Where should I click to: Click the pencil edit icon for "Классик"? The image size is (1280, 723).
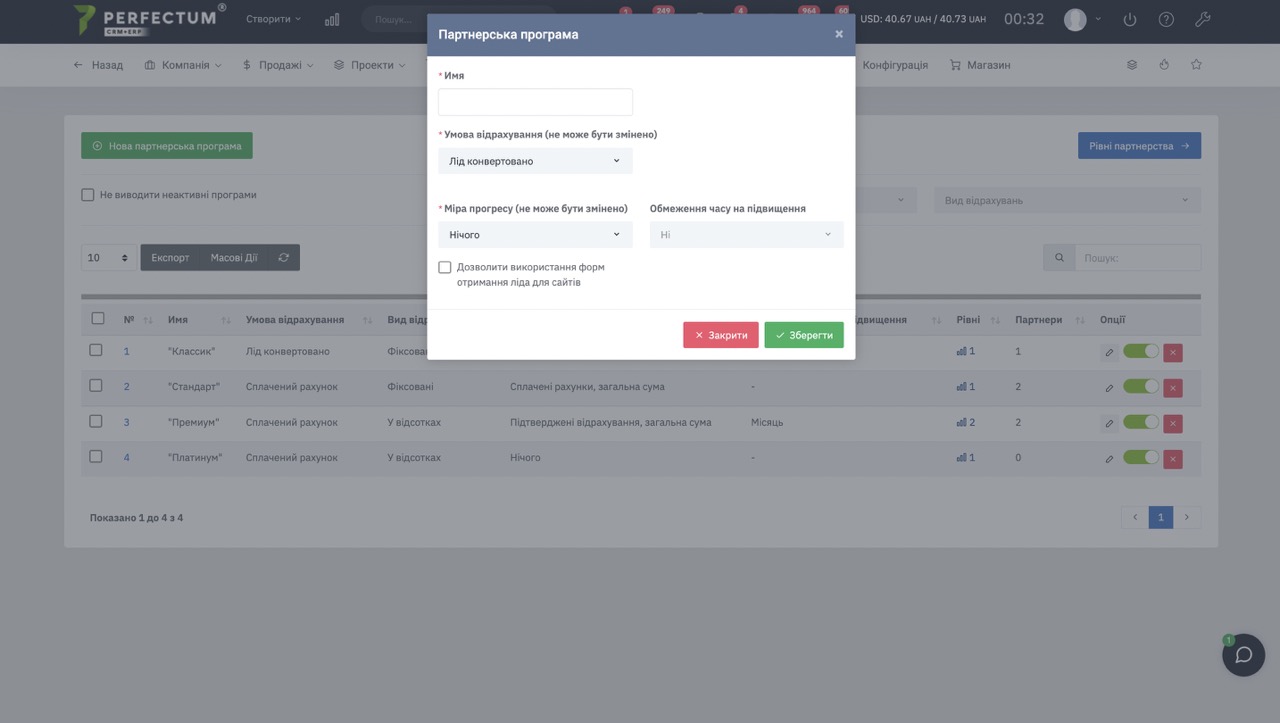1109,352
